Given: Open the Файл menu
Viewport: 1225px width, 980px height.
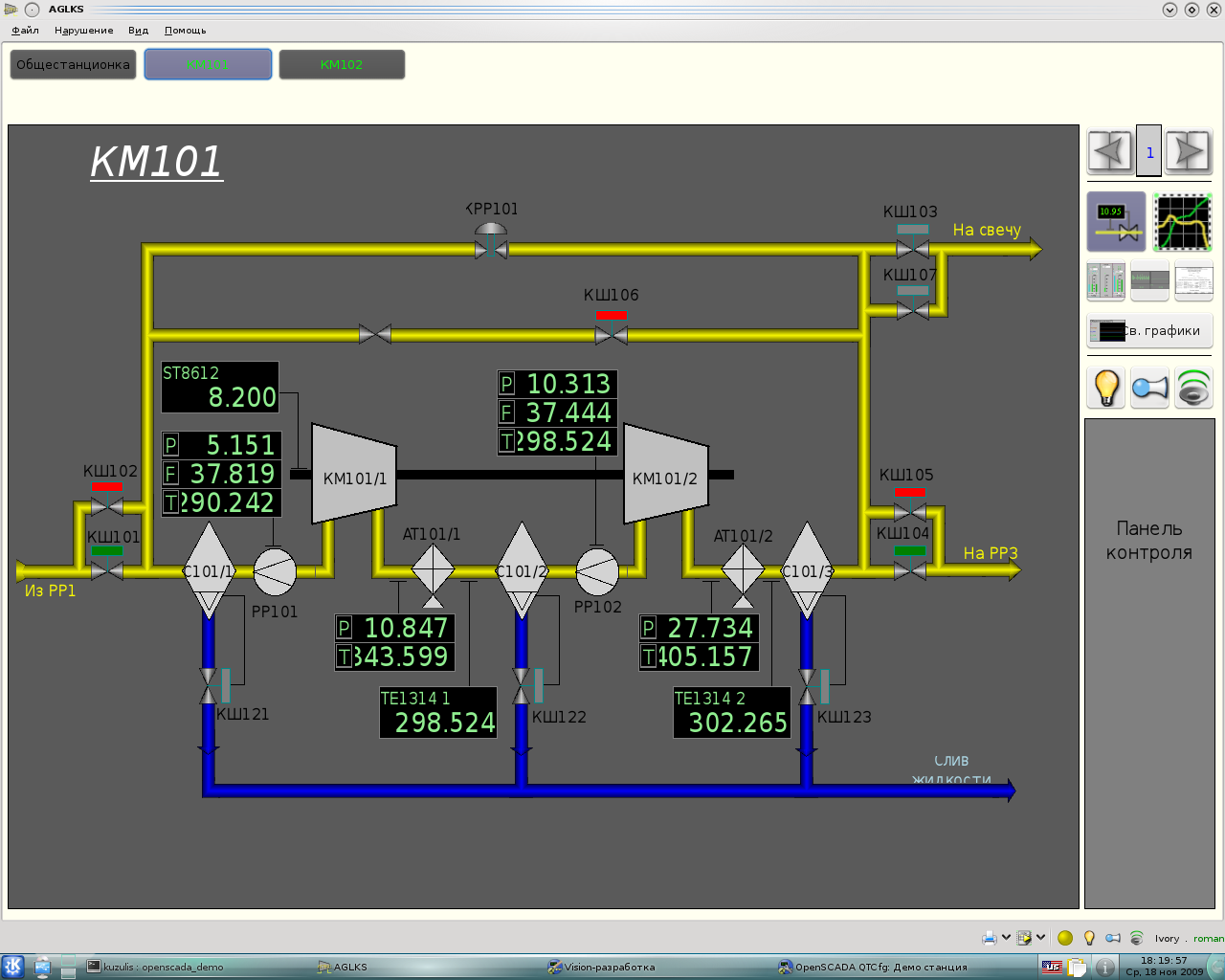Looking at the screenshot, I should tap(25, 31).
